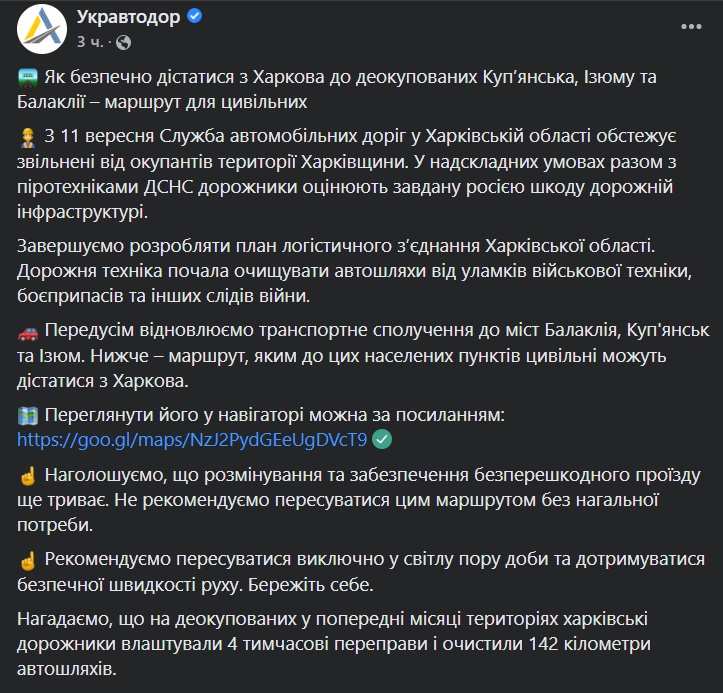Open the Укравтодор profile picture

click(41, 31)
